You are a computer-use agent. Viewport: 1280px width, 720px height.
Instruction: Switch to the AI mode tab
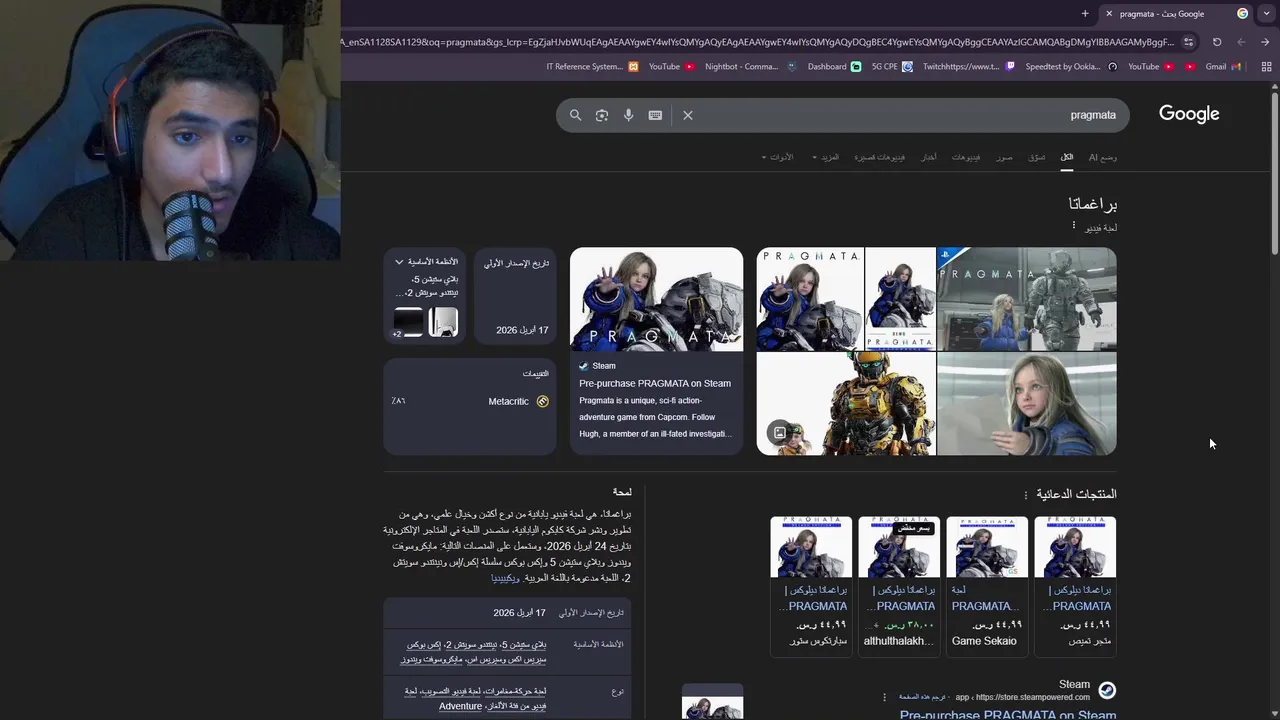pos(1103,157)
